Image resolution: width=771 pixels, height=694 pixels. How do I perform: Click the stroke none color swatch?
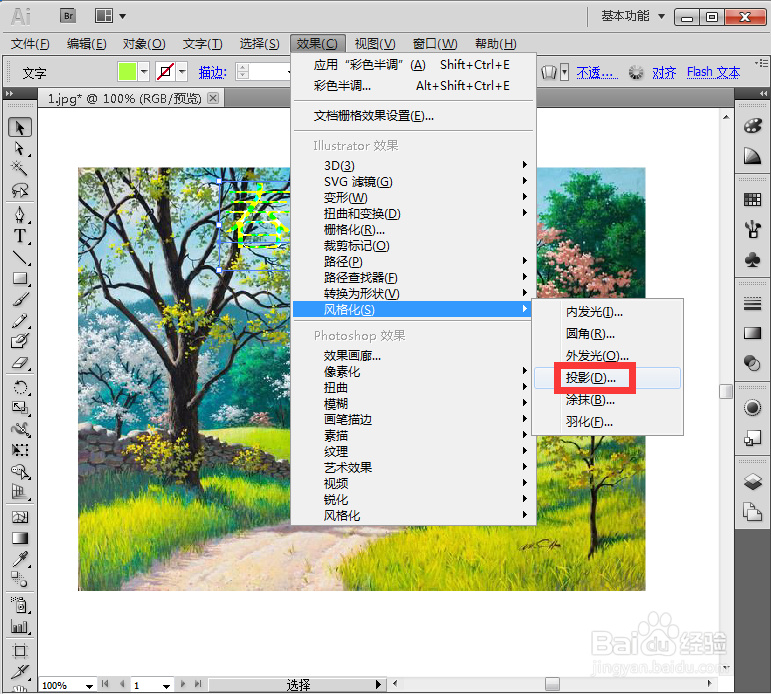click(166, 72)
